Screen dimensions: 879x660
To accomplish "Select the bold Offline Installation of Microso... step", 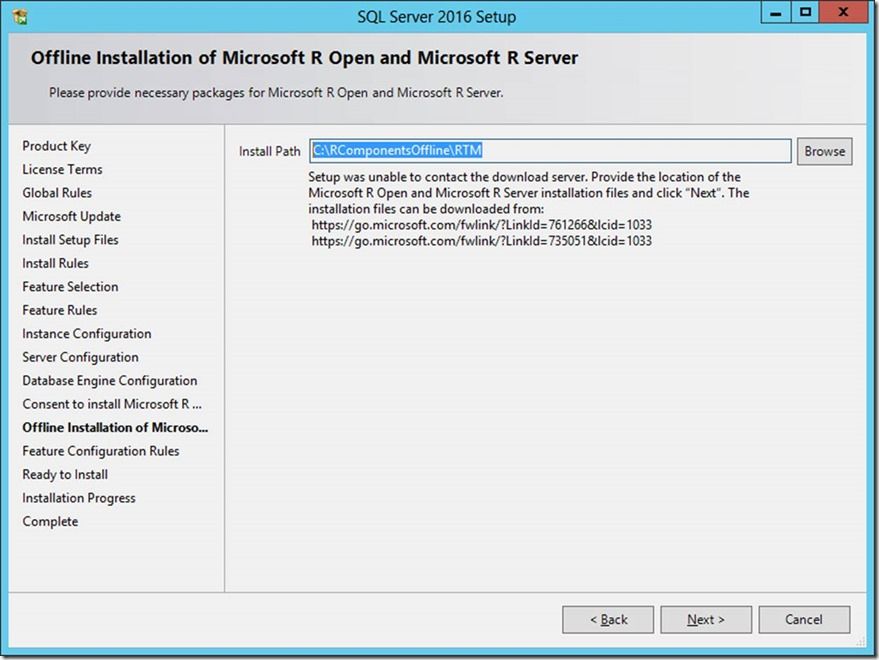I will click(115, 428).
